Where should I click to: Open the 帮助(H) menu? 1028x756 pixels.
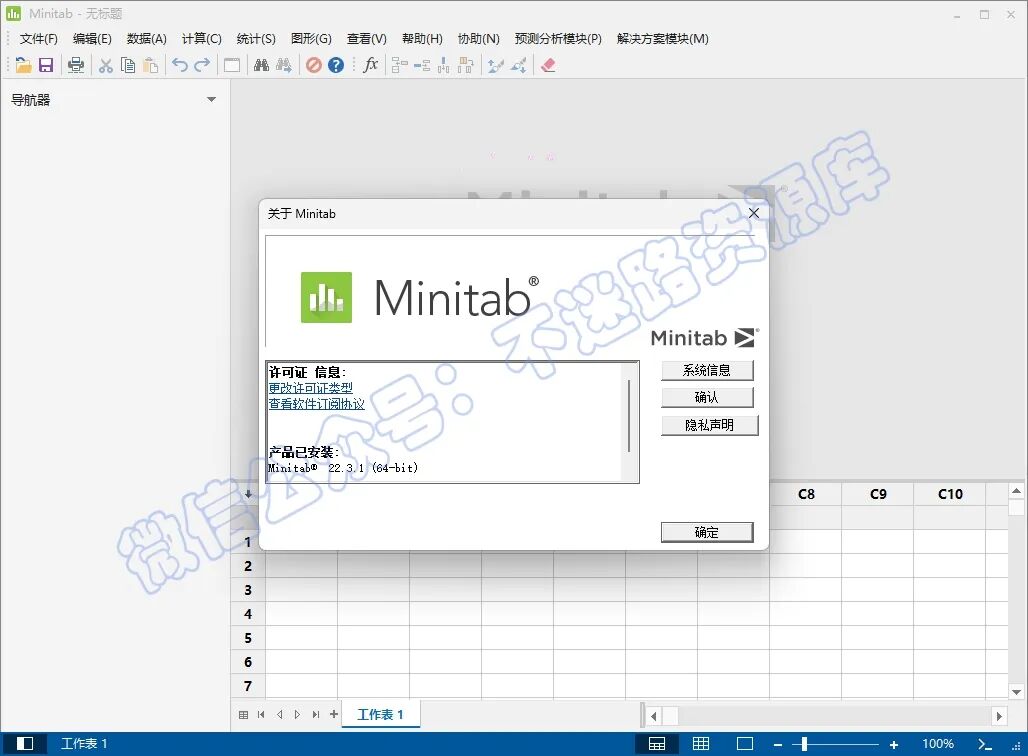click(x=422, y=39)
